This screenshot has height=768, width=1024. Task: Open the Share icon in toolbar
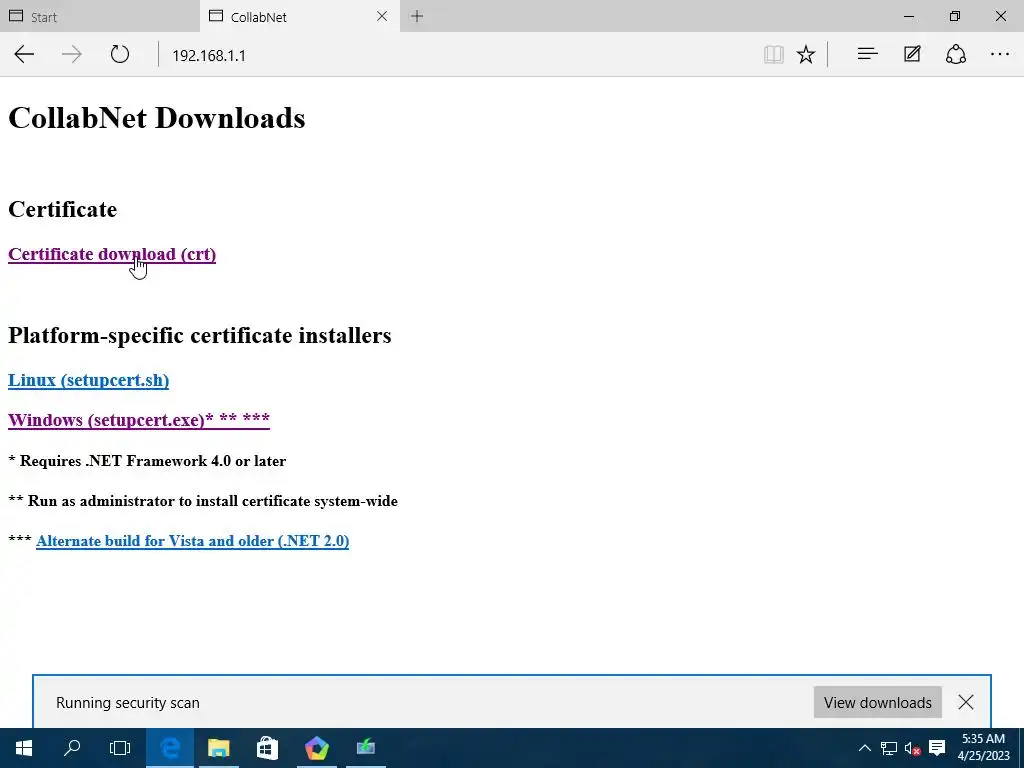[955, 54]
